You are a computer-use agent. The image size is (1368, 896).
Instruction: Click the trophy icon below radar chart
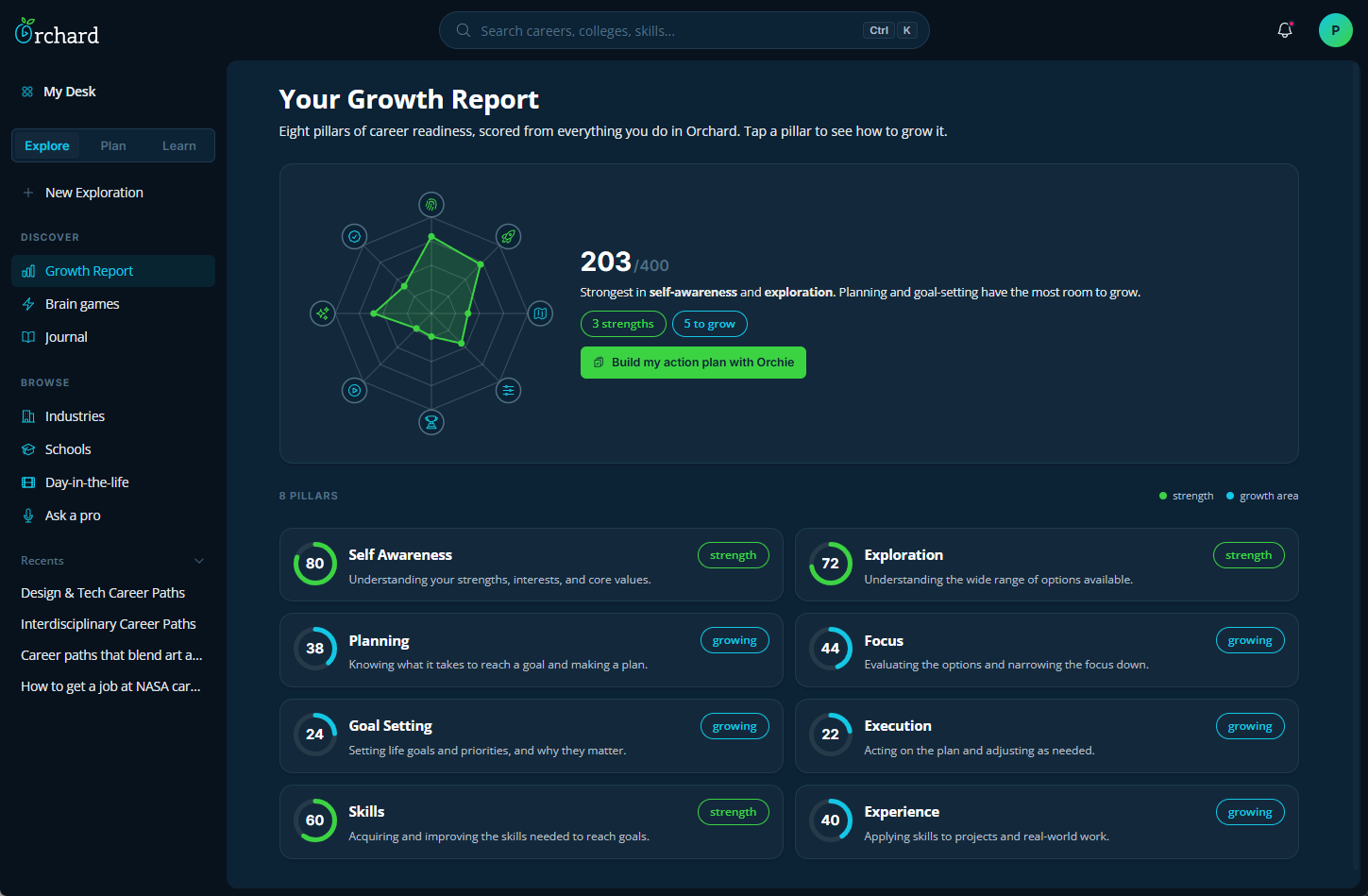(431, 422)
